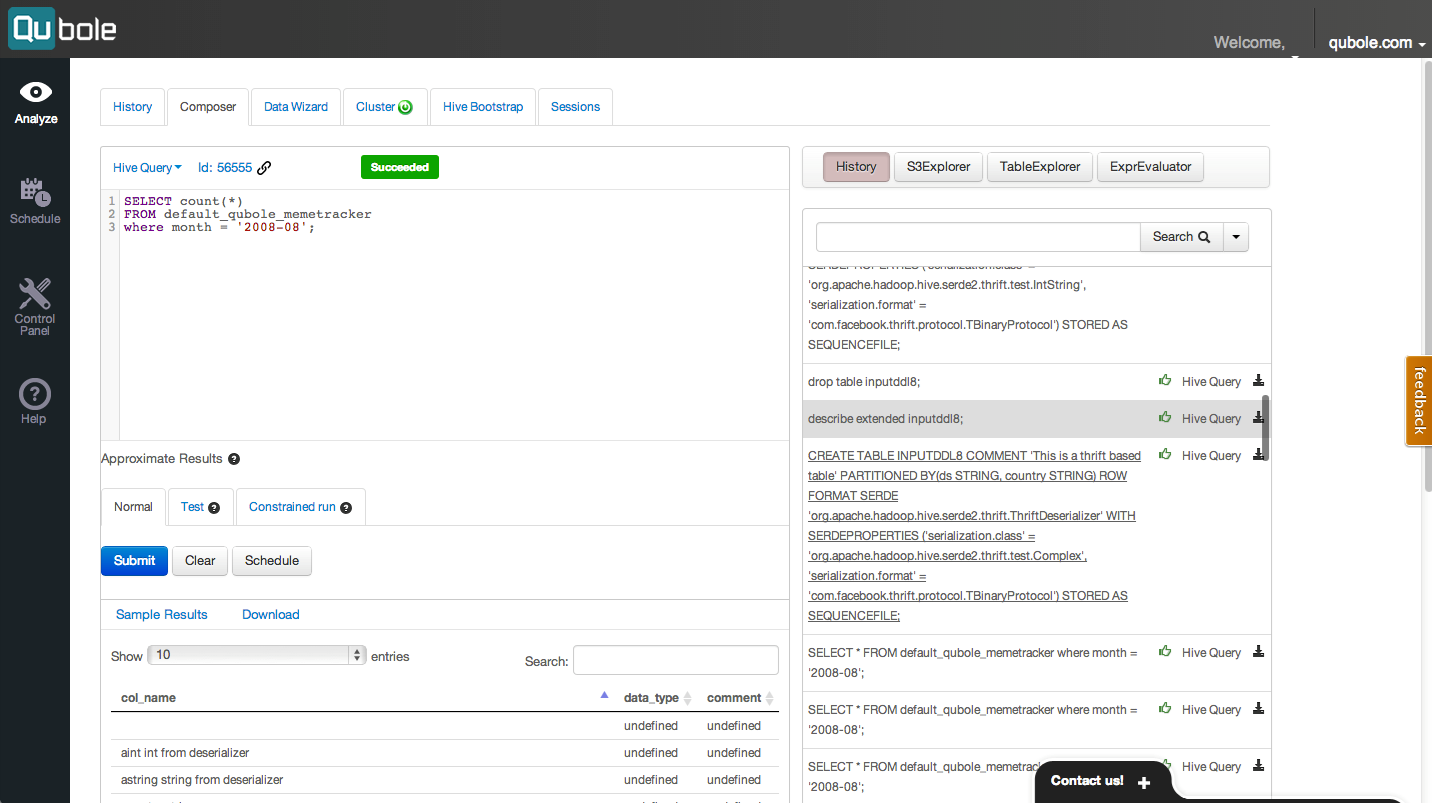Click the history search input field
1432x803 pixels.
coord(978,237)
